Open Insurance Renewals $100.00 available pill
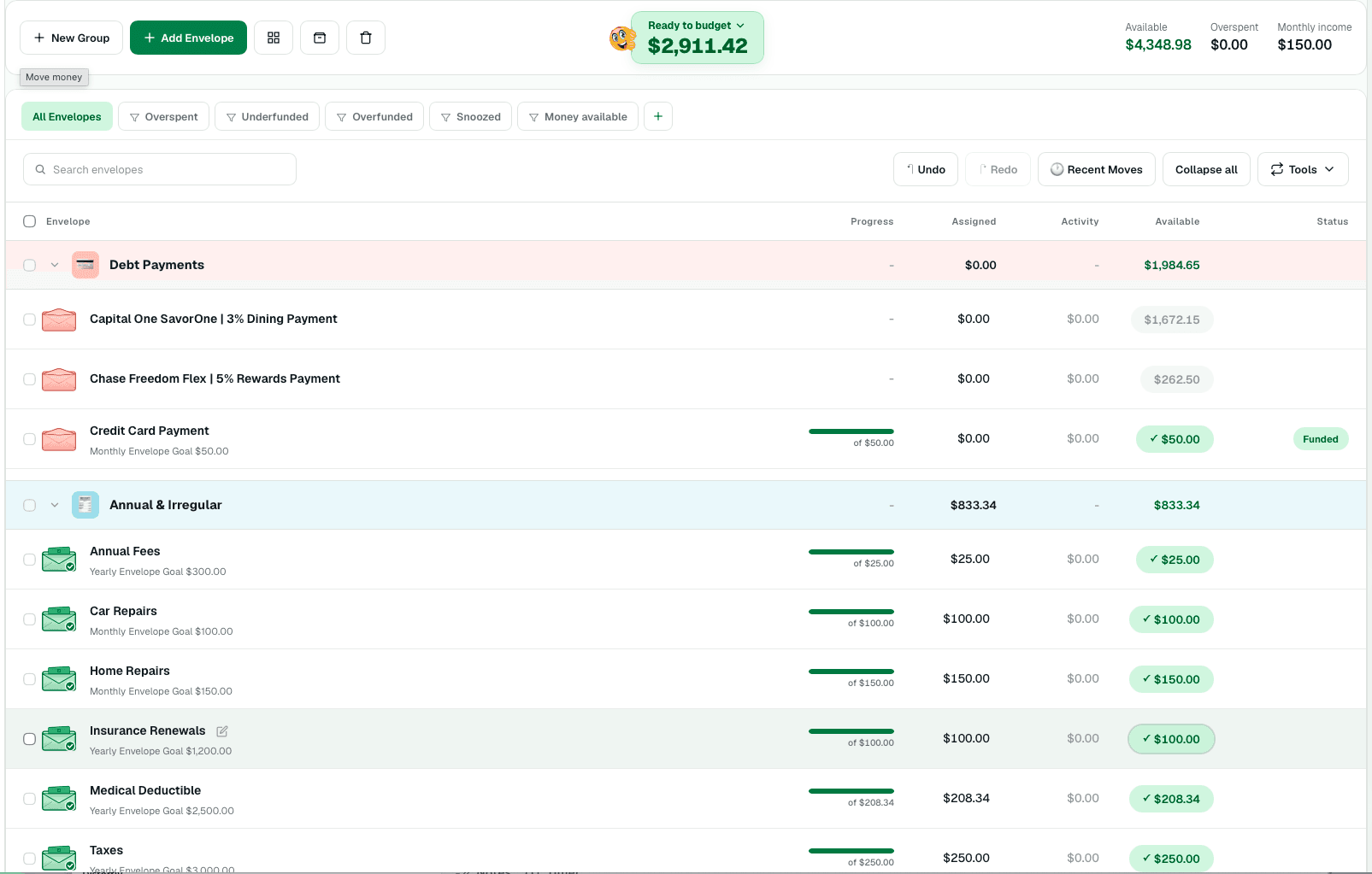This screenshot has width=1372, height=874. pos(1171,739)
